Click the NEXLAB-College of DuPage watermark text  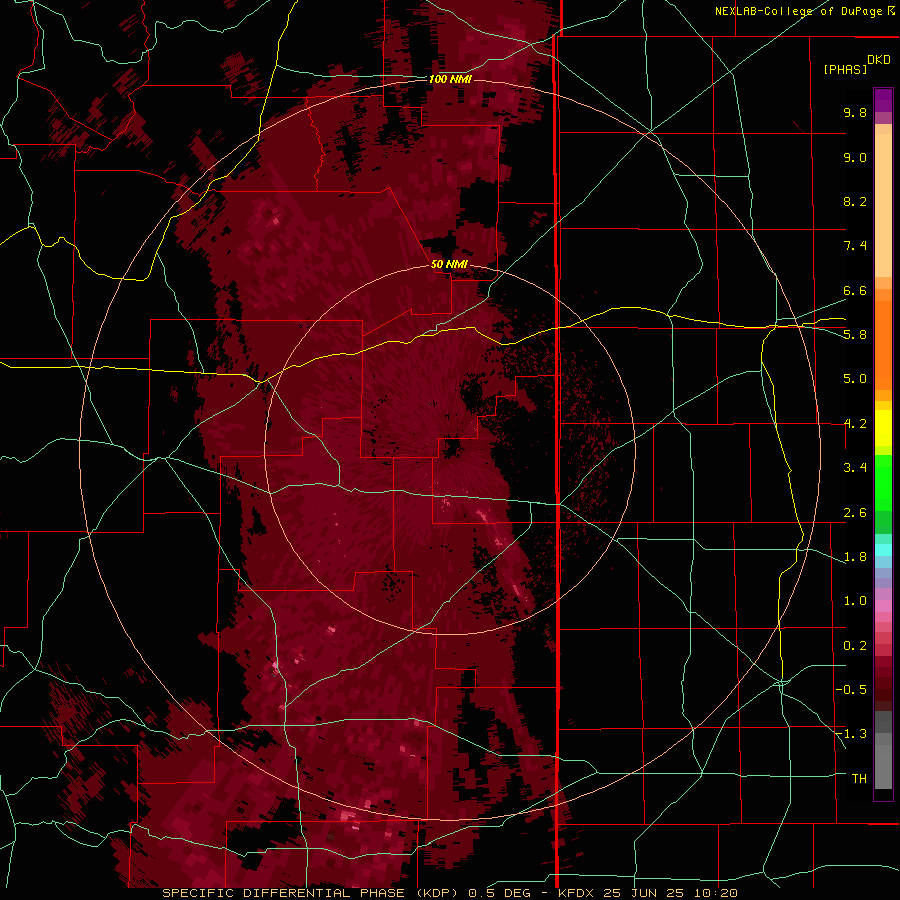805,11
